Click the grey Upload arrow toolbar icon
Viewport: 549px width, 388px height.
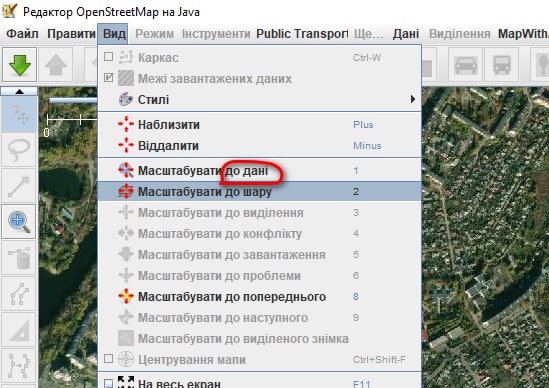56,65
